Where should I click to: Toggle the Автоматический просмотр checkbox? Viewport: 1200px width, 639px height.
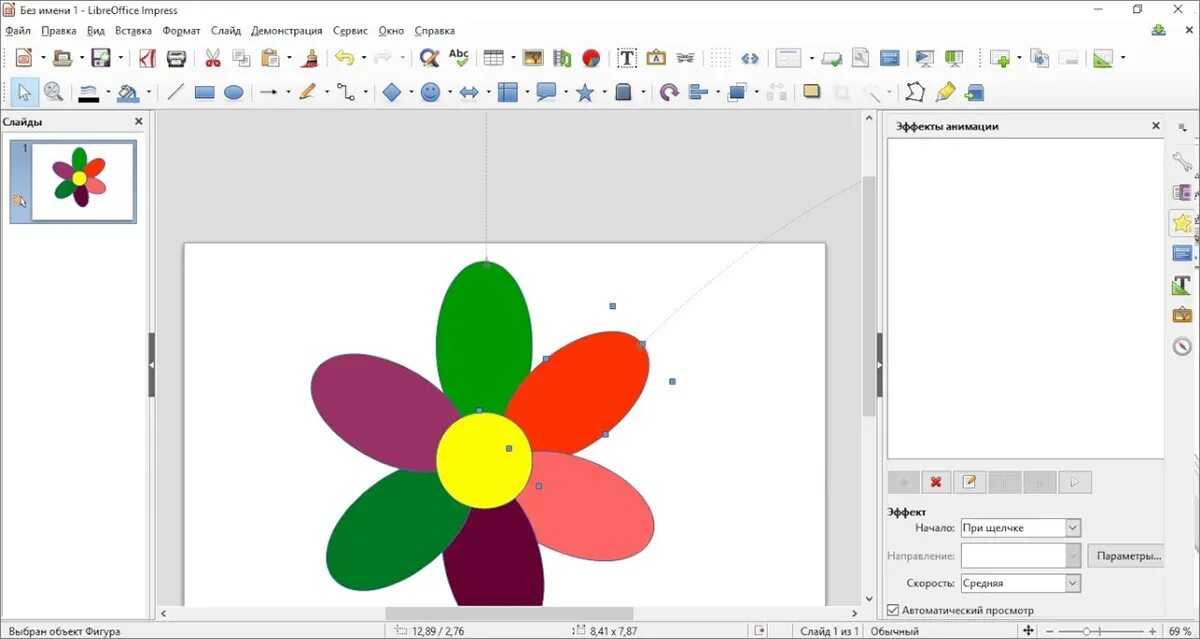[893, 610]
